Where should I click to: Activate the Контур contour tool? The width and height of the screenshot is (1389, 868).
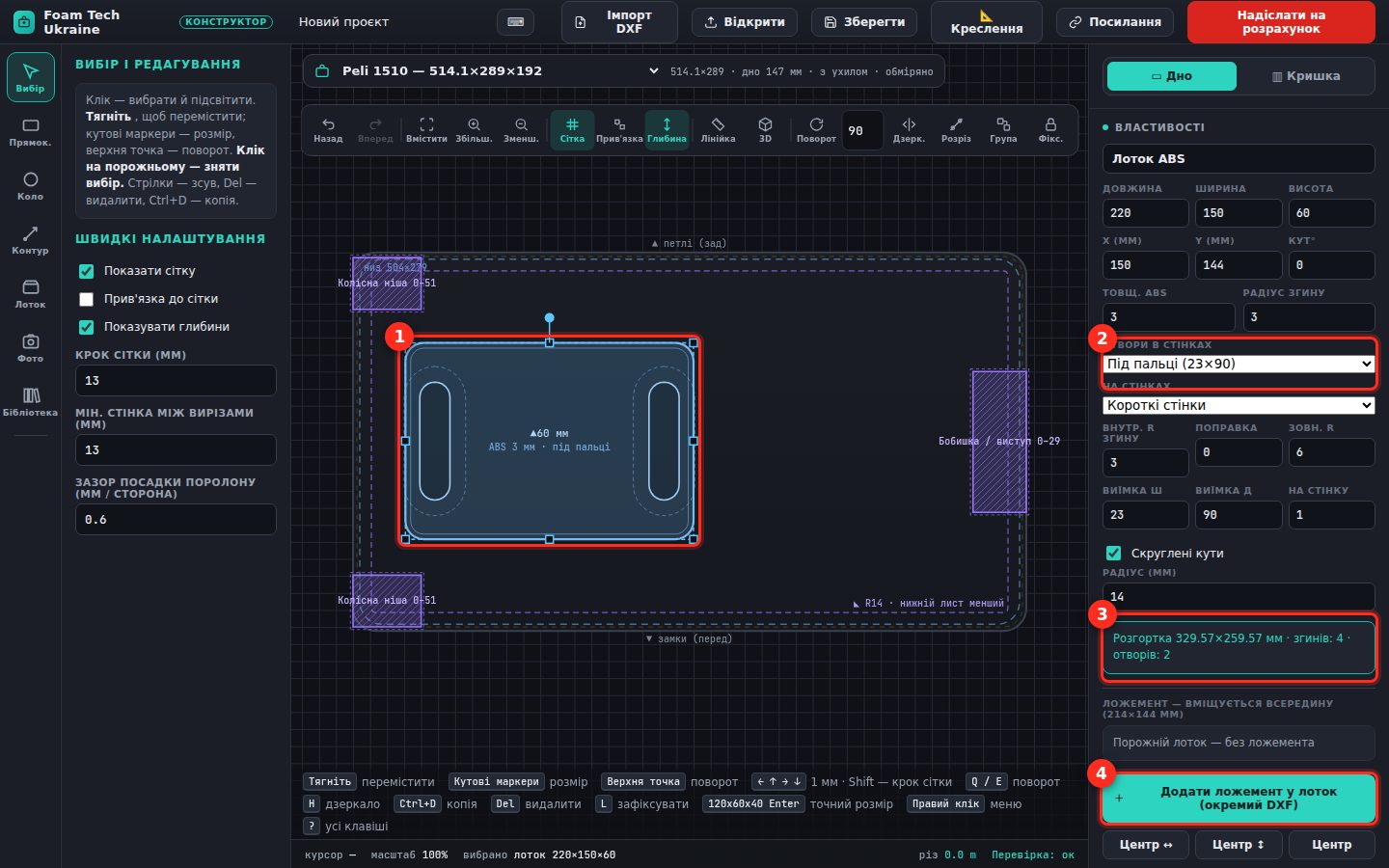coord(30,240)
